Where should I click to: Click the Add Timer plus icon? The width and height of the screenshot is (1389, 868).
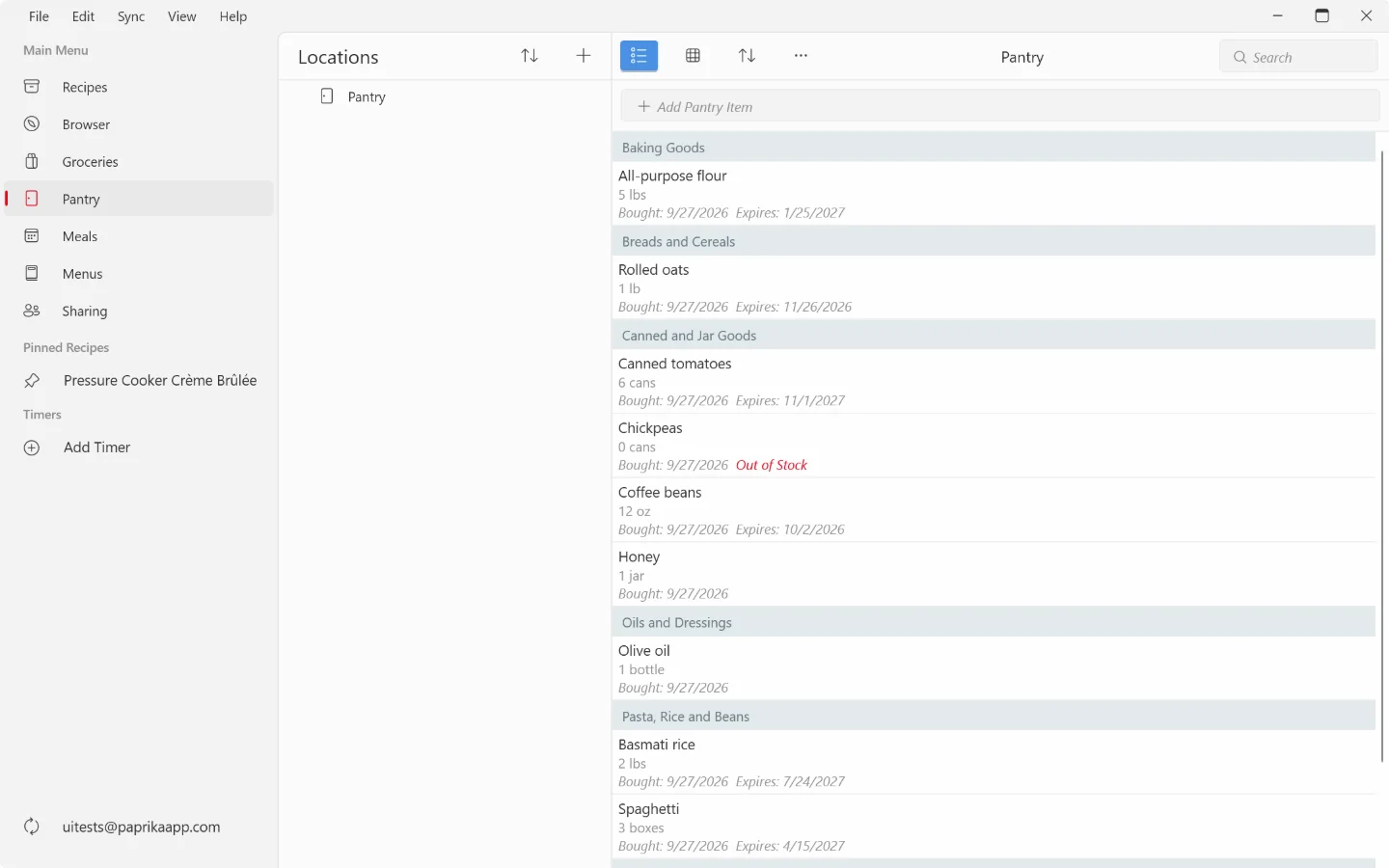click(32, 448)
